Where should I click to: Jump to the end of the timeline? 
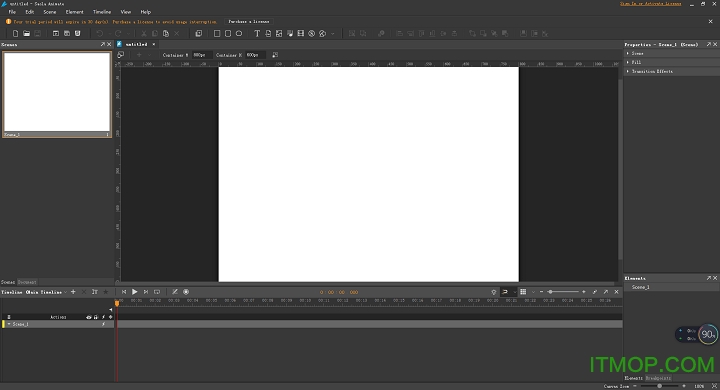pyautogui.click(x=146, y=292)
